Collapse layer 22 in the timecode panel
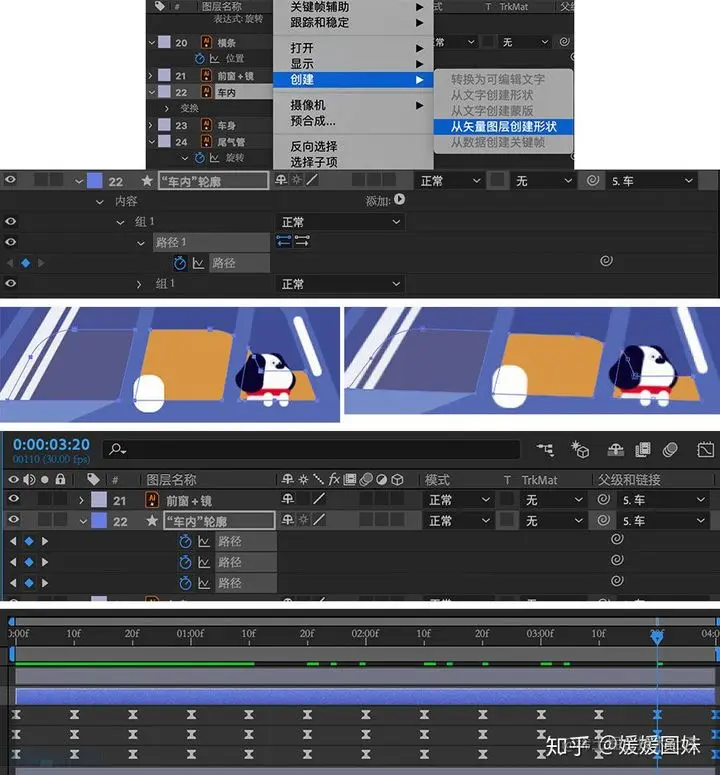Screen dimensions: 720x775 pyautogui.click(x=83, y=521)
